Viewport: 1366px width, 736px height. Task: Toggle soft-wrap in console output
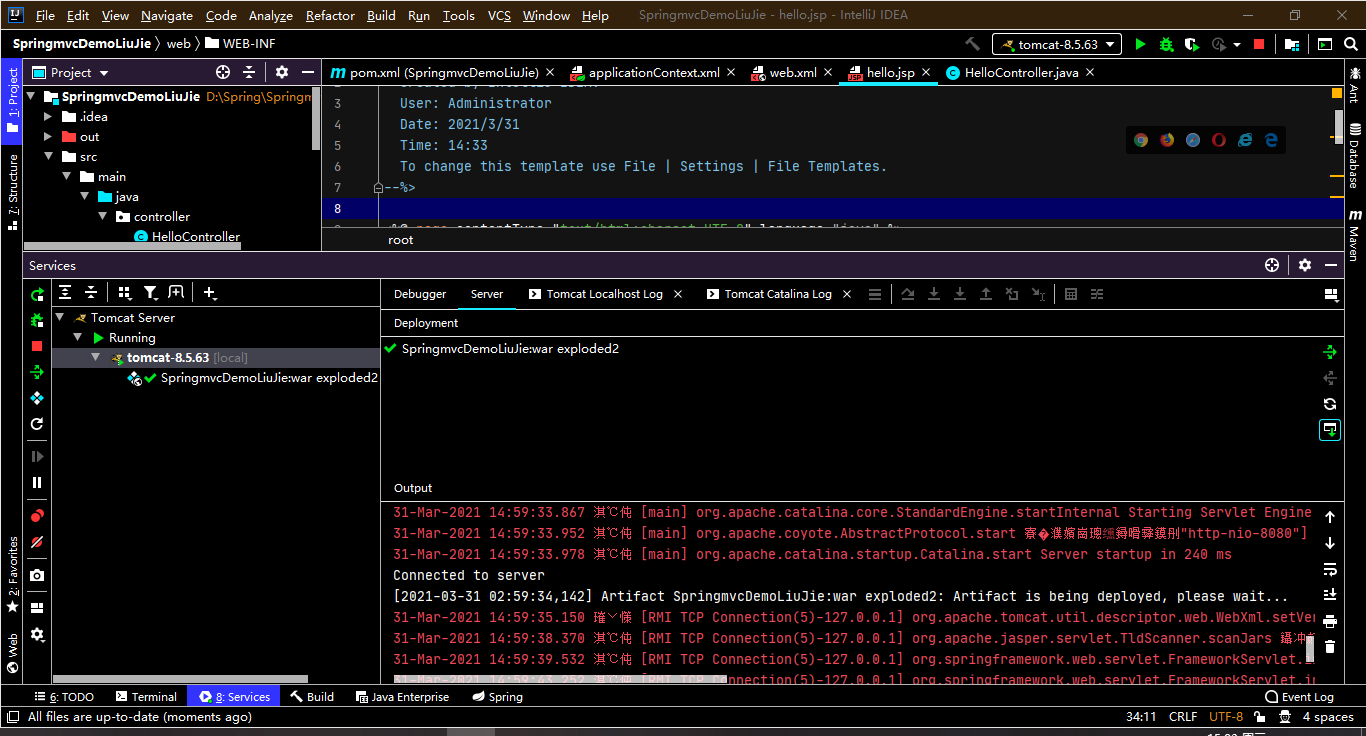point(1330,569)
